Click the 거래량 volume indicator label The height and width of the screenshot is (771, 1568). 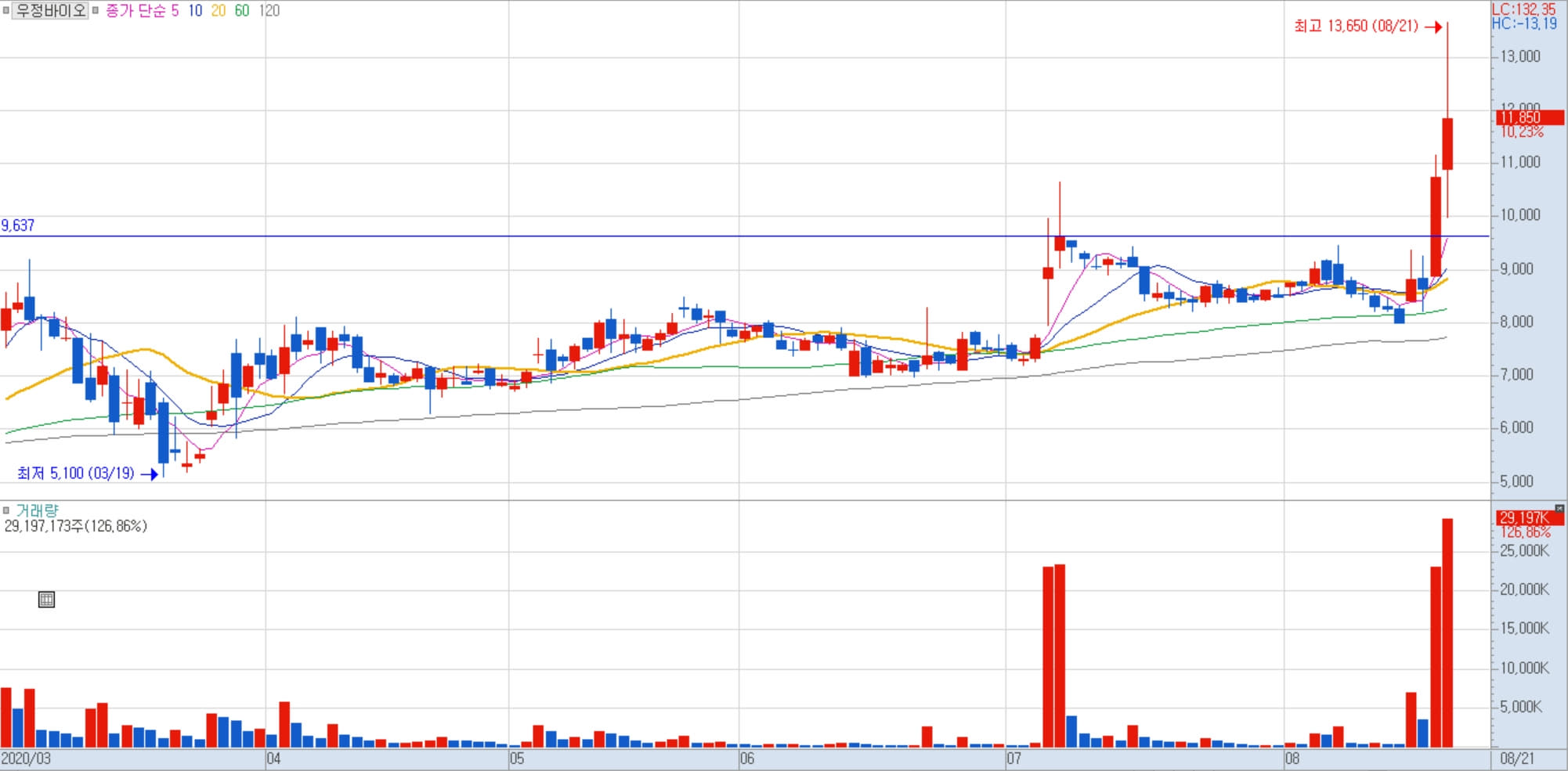coord(37,510)
